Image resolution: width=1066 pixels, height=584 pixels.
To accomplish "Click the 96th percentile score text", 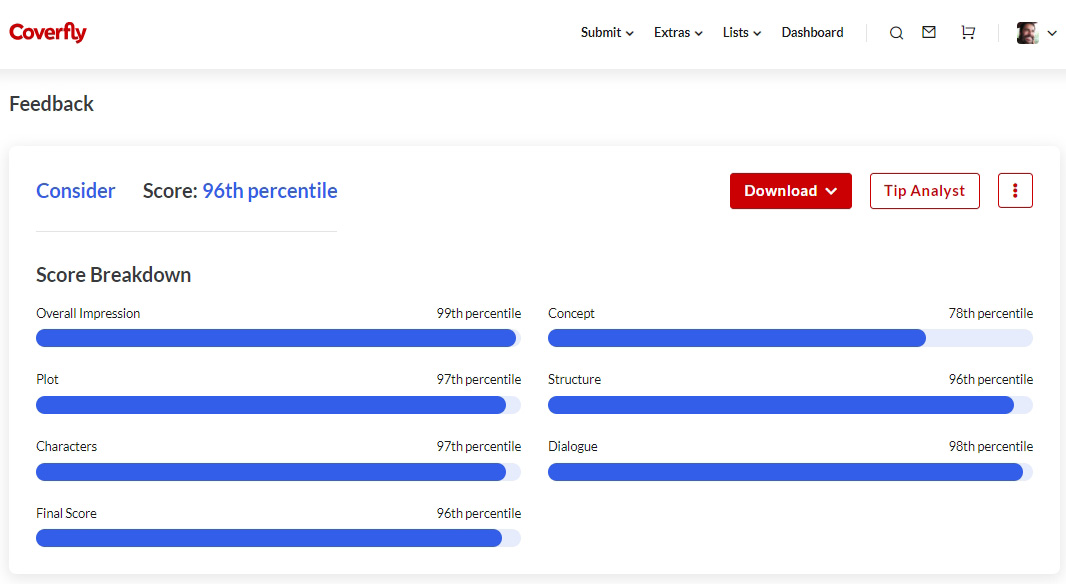I will click(x=270, y=191).
